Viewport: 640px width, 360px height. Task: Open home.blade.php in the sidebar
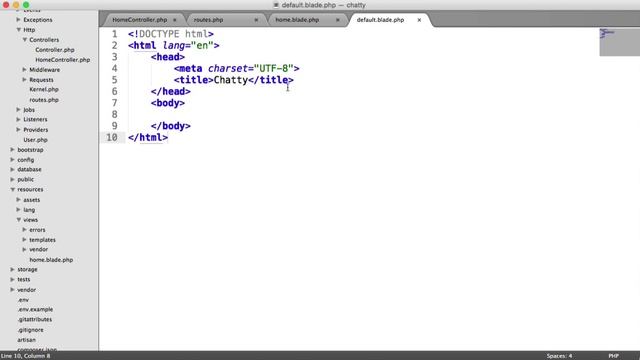(51, 260)
